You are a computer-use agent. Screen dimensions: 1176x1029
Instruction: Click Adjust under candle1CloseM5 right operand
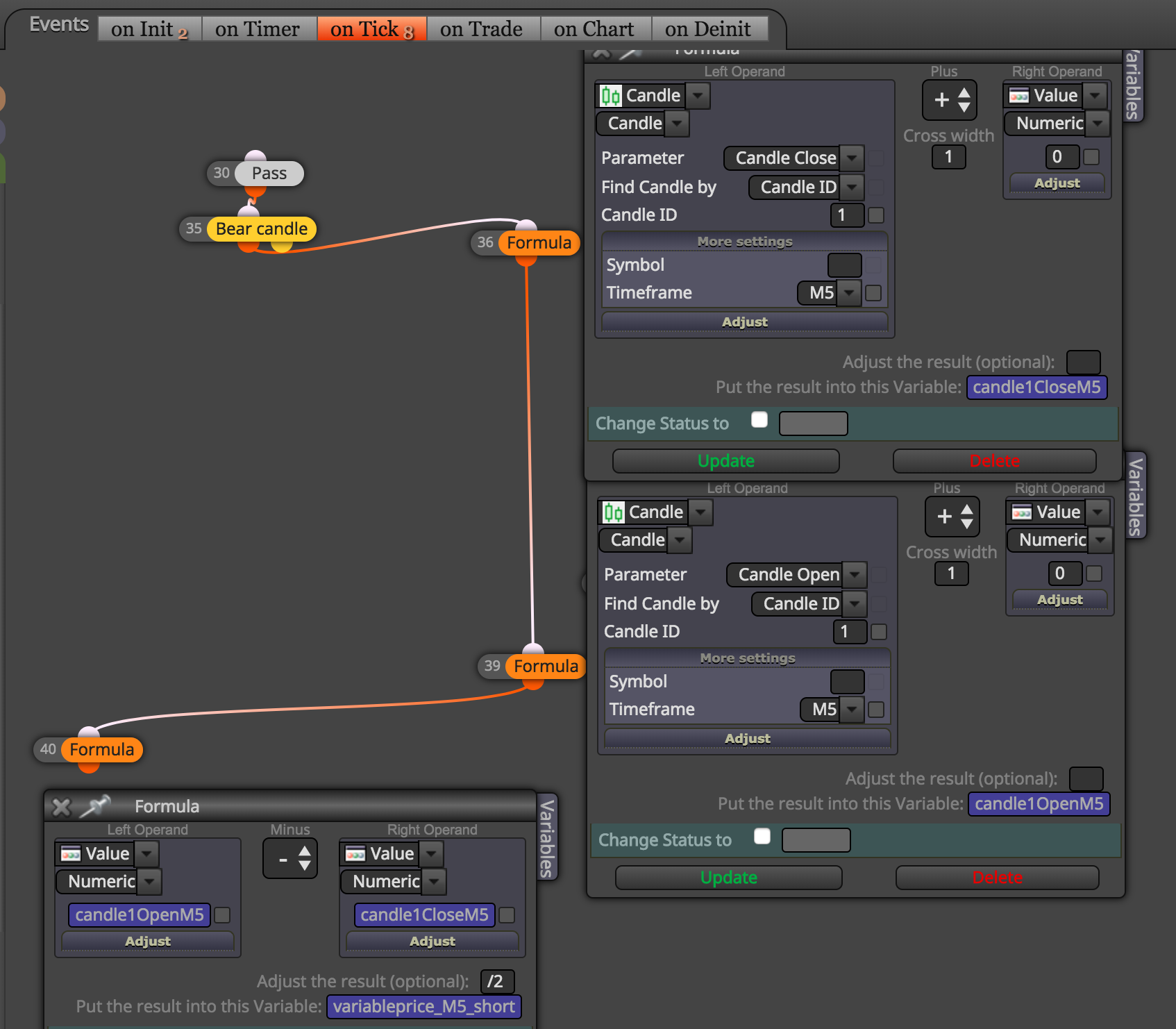pyautogui.click(x=432, y=942)
